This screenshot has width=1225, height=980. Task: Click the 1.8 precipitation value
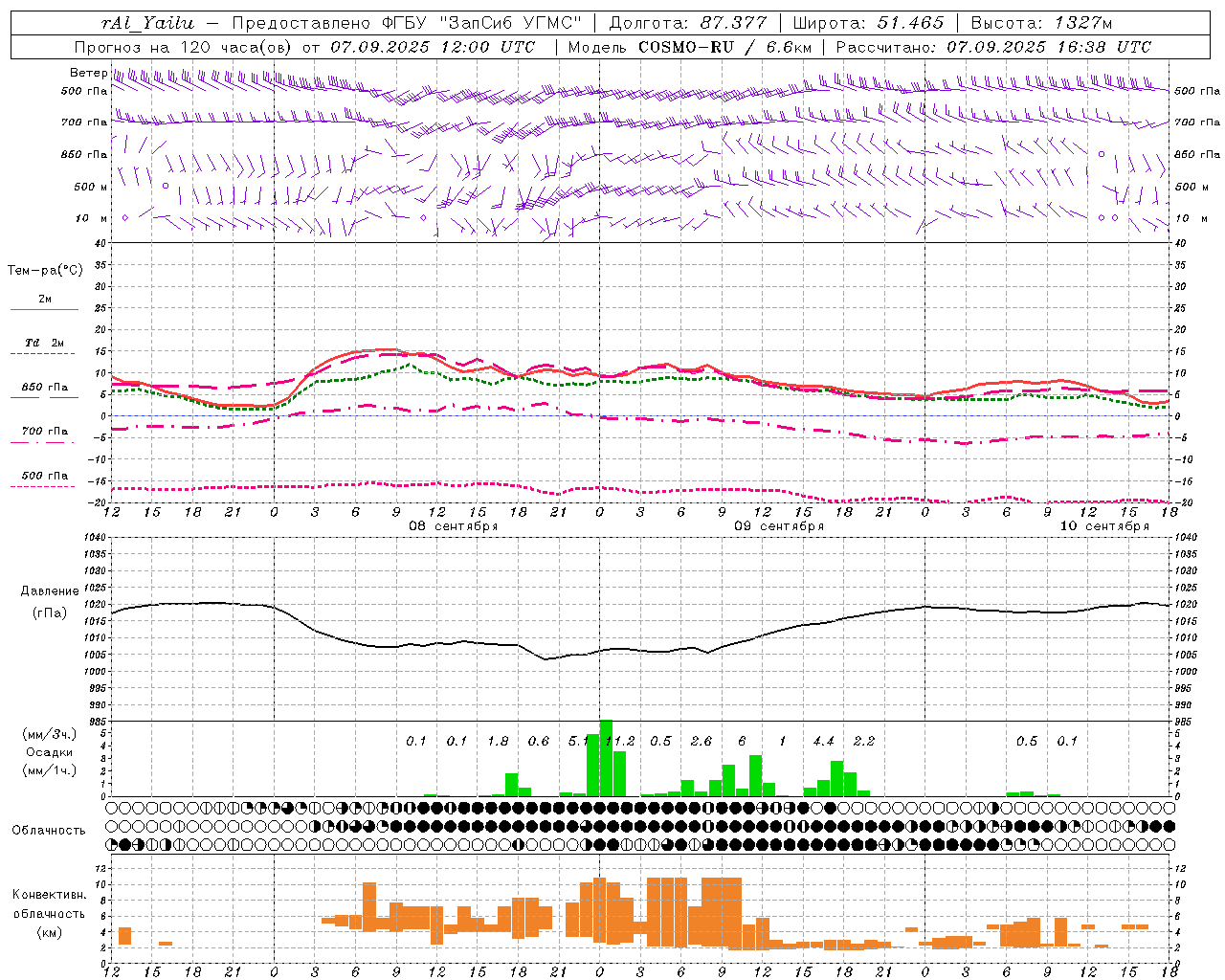tap(498, 741)
